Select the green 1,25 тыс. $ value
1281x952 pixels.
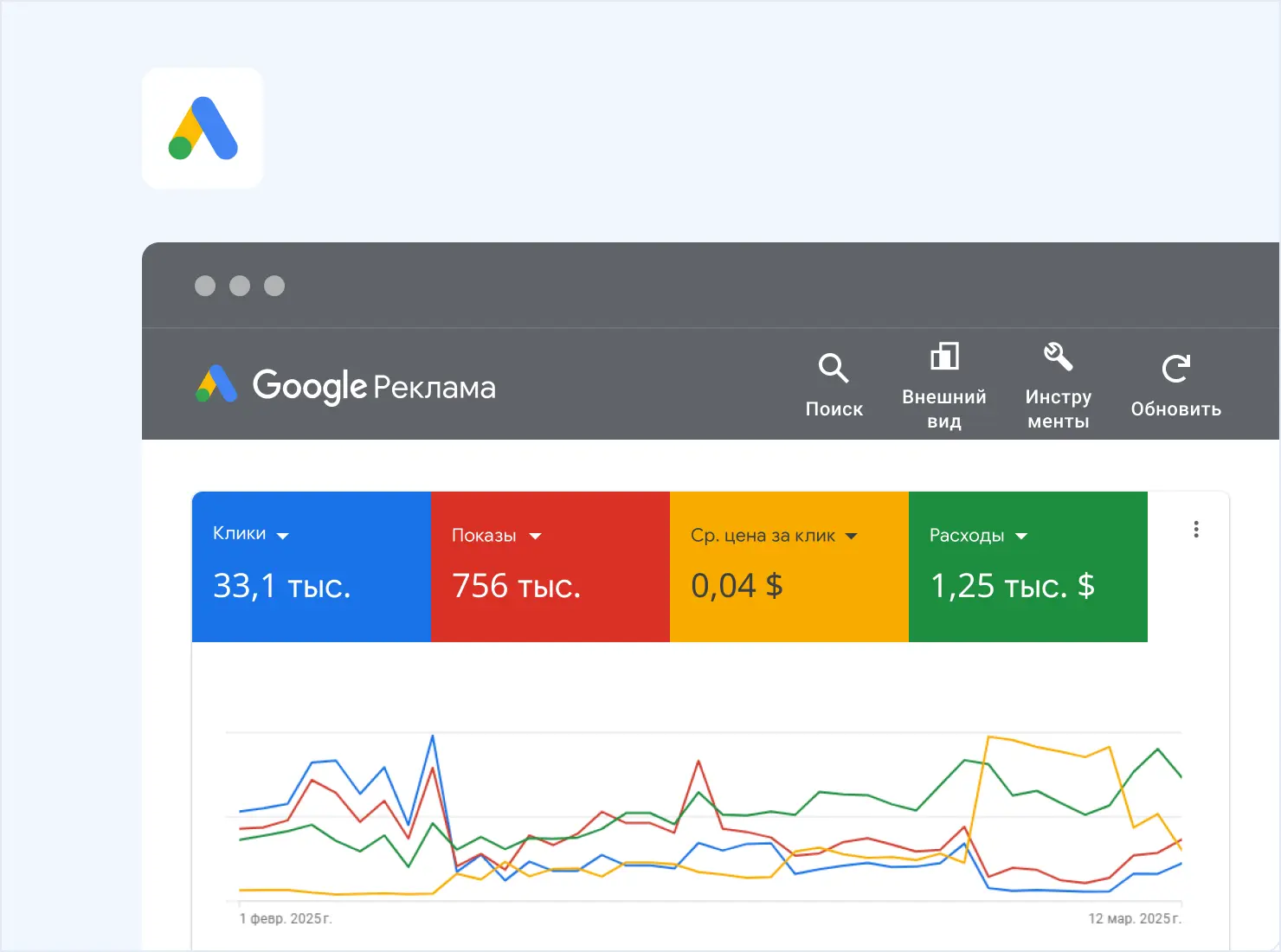(1012, 586)
